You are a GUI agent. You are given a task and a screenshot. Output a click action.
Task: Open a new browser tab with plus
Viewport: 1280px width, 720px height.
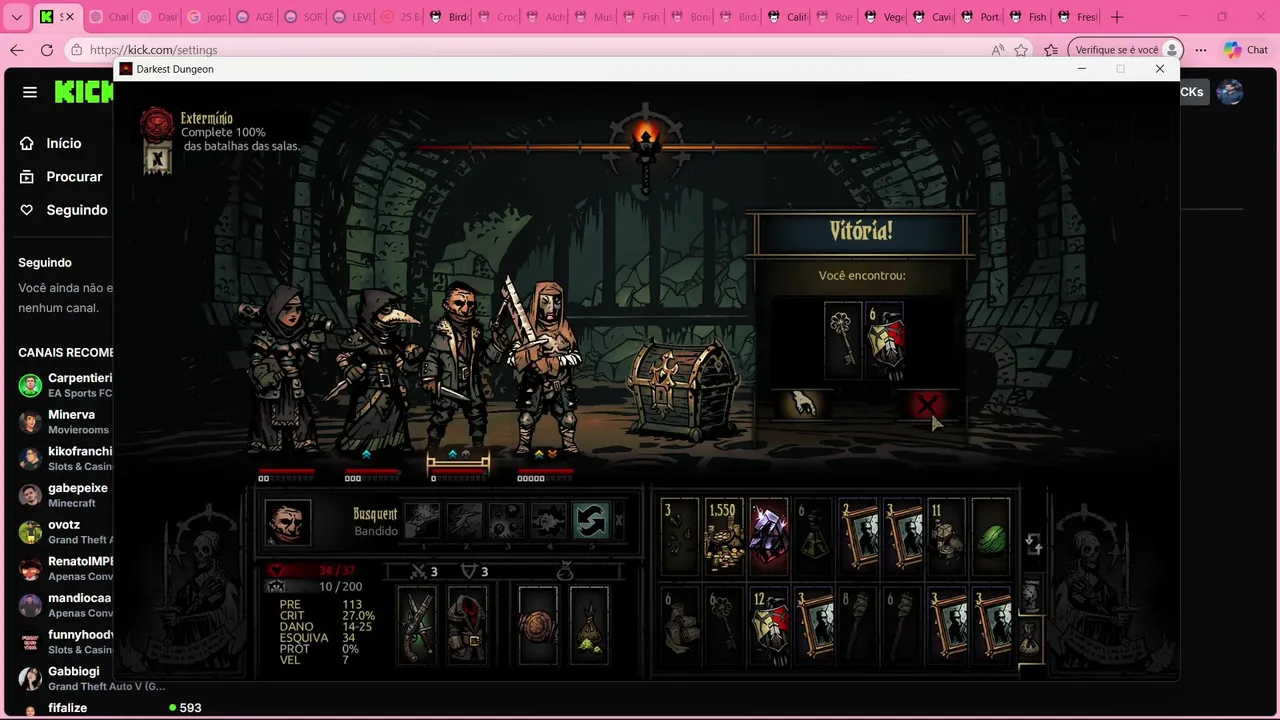1117,17
